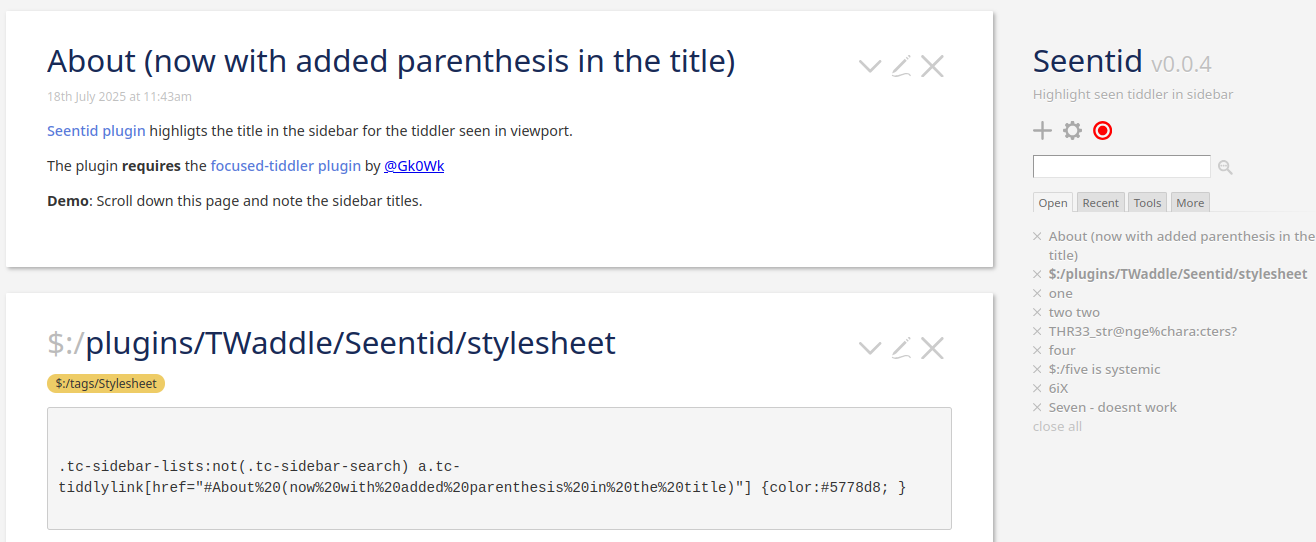Edit the stylesheet tiddler with pencil icon
The width and height of the screenshot is (1316, 542).
coord(901,349)
